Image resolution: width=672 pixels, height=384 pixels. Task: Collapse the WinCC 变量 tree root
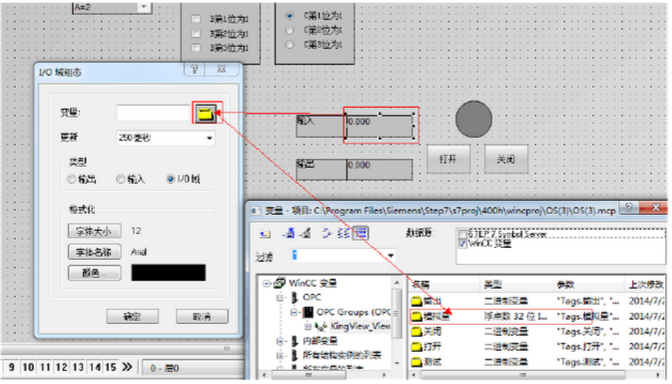click(267, 283)
